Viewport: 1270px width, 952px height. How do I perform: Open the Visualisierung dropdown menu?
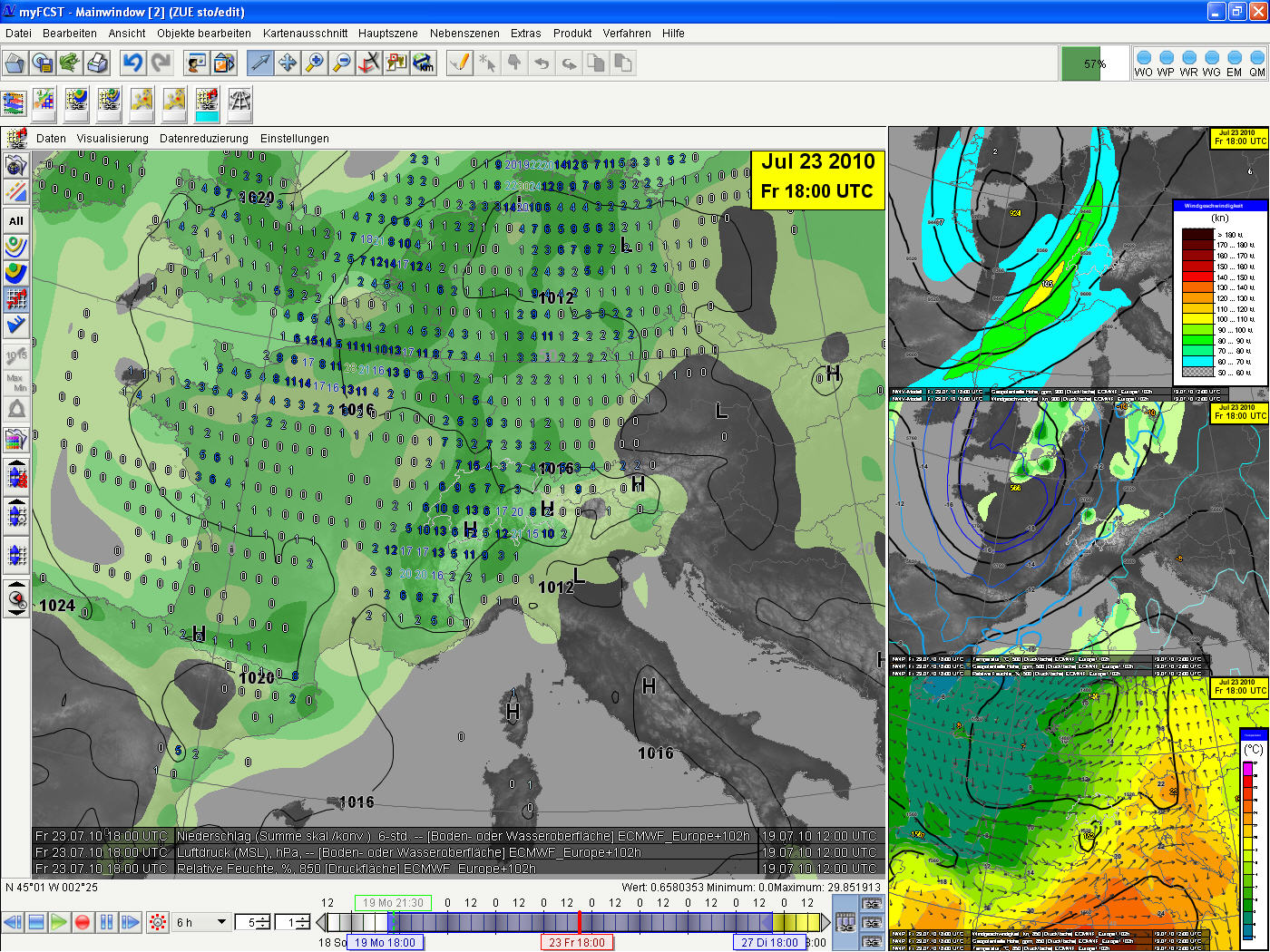point(112,139)
